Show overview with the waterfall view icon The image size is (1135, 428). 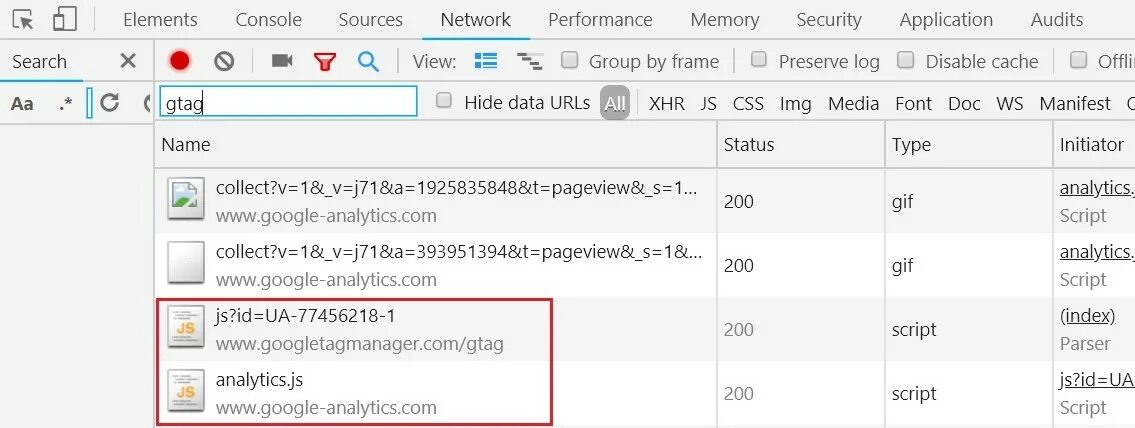[x=530, y=62]
